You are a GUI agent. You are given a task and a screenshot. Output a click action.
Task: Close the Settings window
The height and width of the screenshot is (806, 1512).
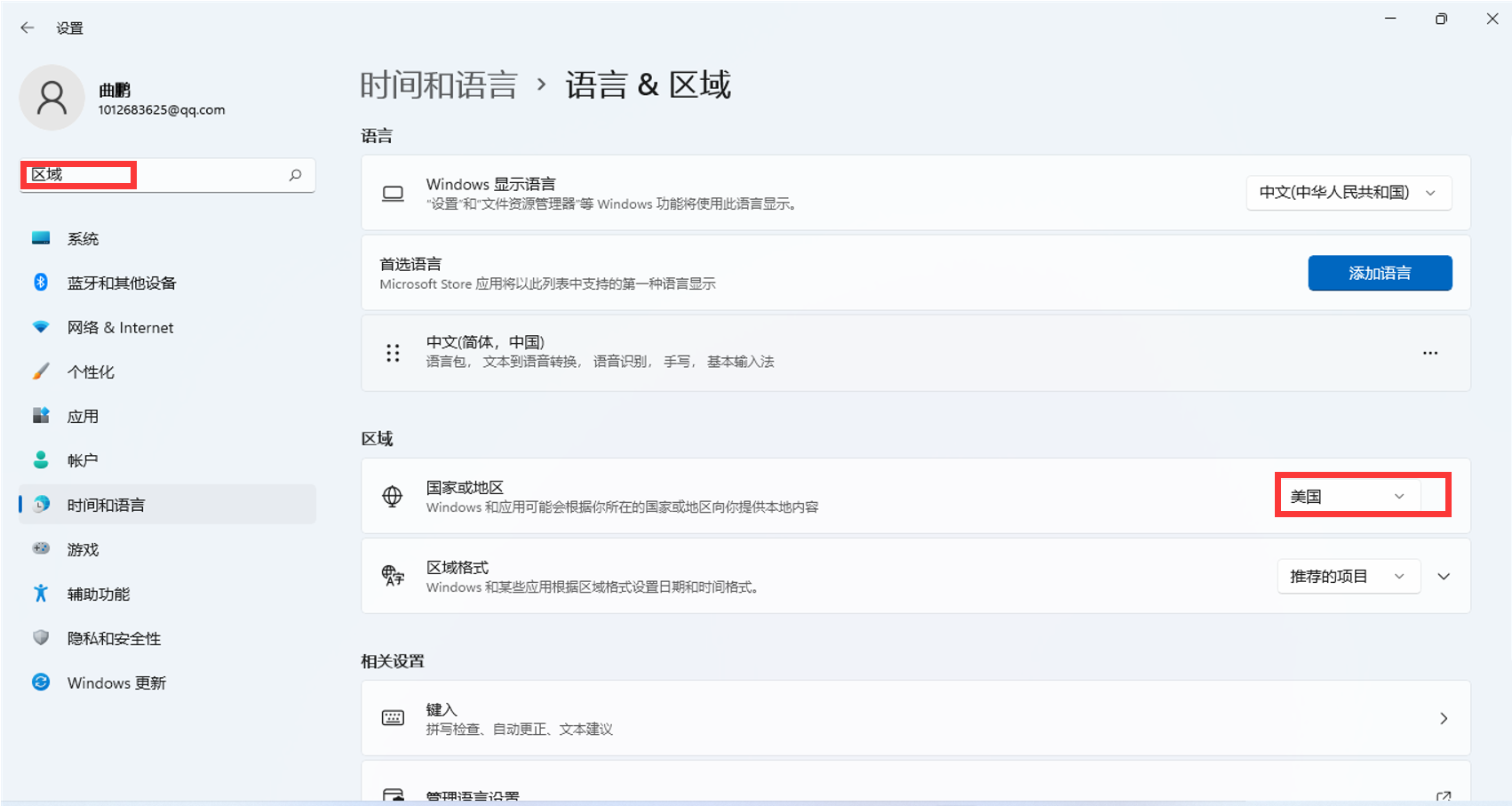[x=1492, y=19]
